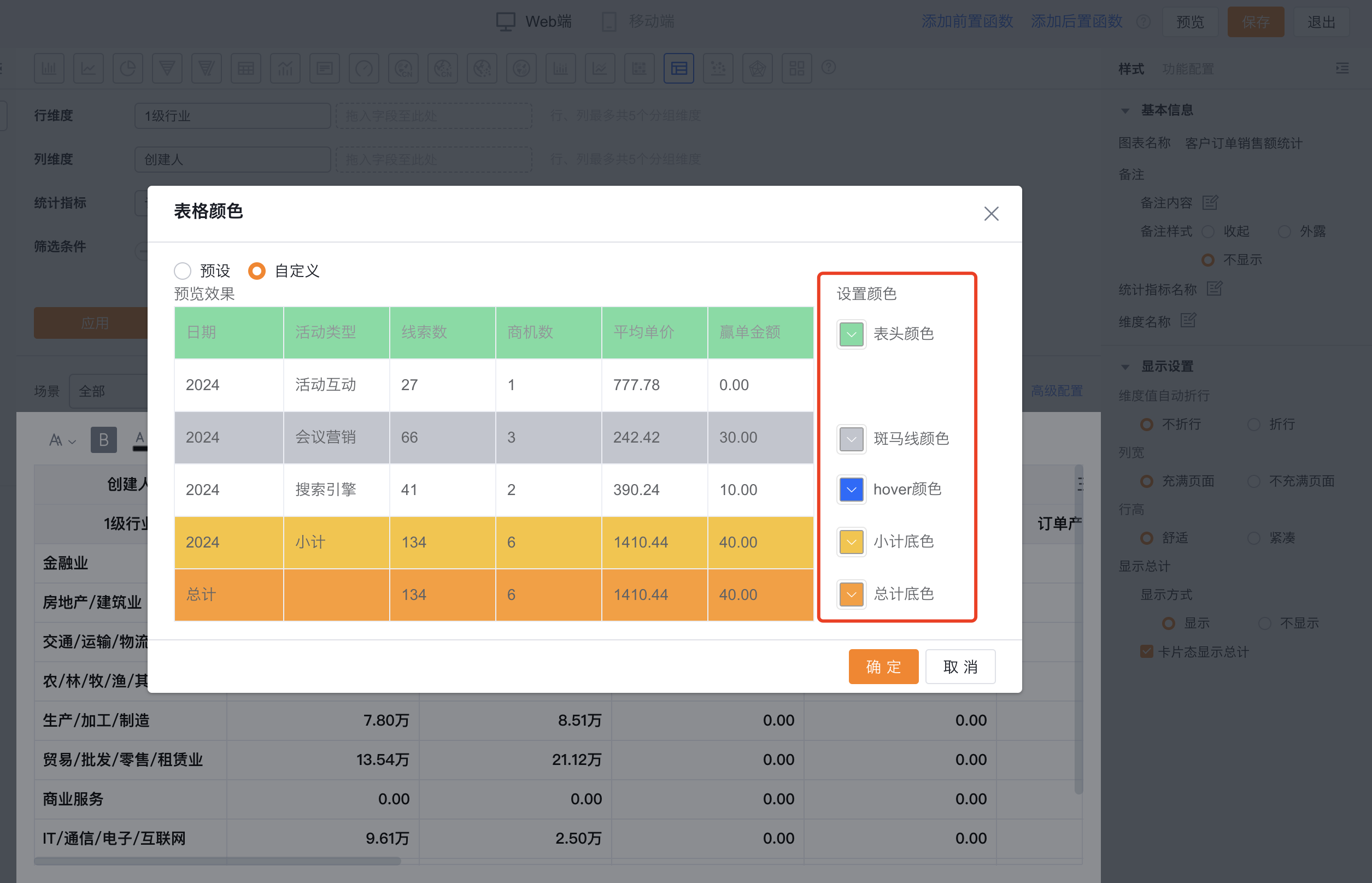Close the 表格颜色 dialog
This screenshot has width=1372, height=883.
click(990, 214)
